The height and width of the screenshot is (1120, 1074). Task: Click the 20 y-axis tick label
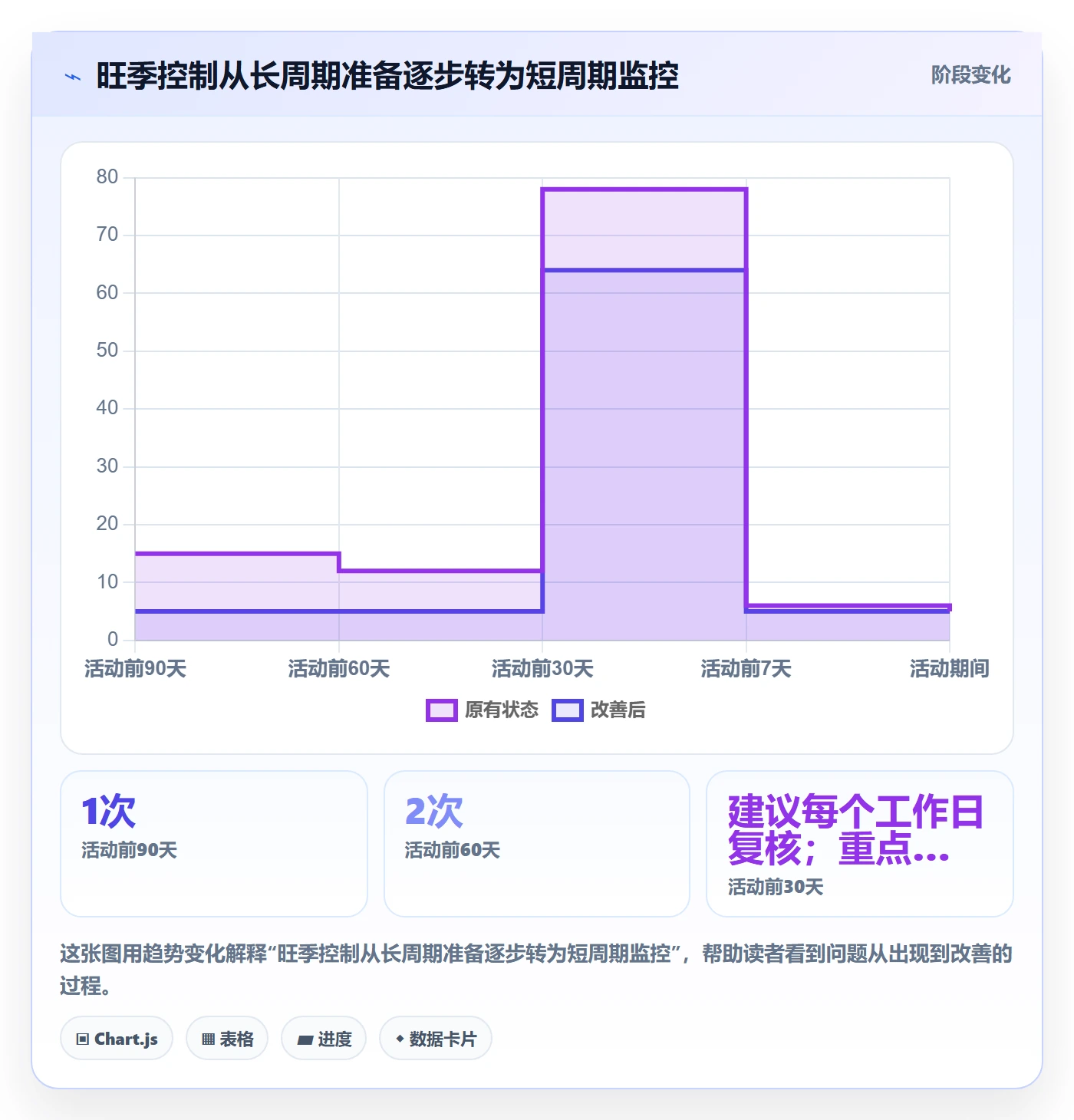[107, 524]
